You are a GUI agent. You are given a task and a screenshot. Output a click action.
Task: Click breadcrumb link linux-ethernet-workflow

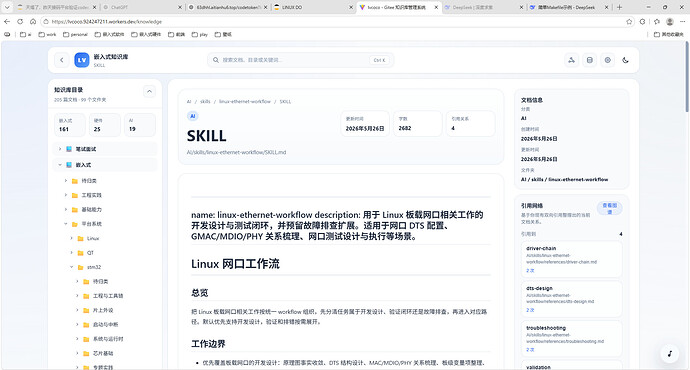click(x=245, y=101)
